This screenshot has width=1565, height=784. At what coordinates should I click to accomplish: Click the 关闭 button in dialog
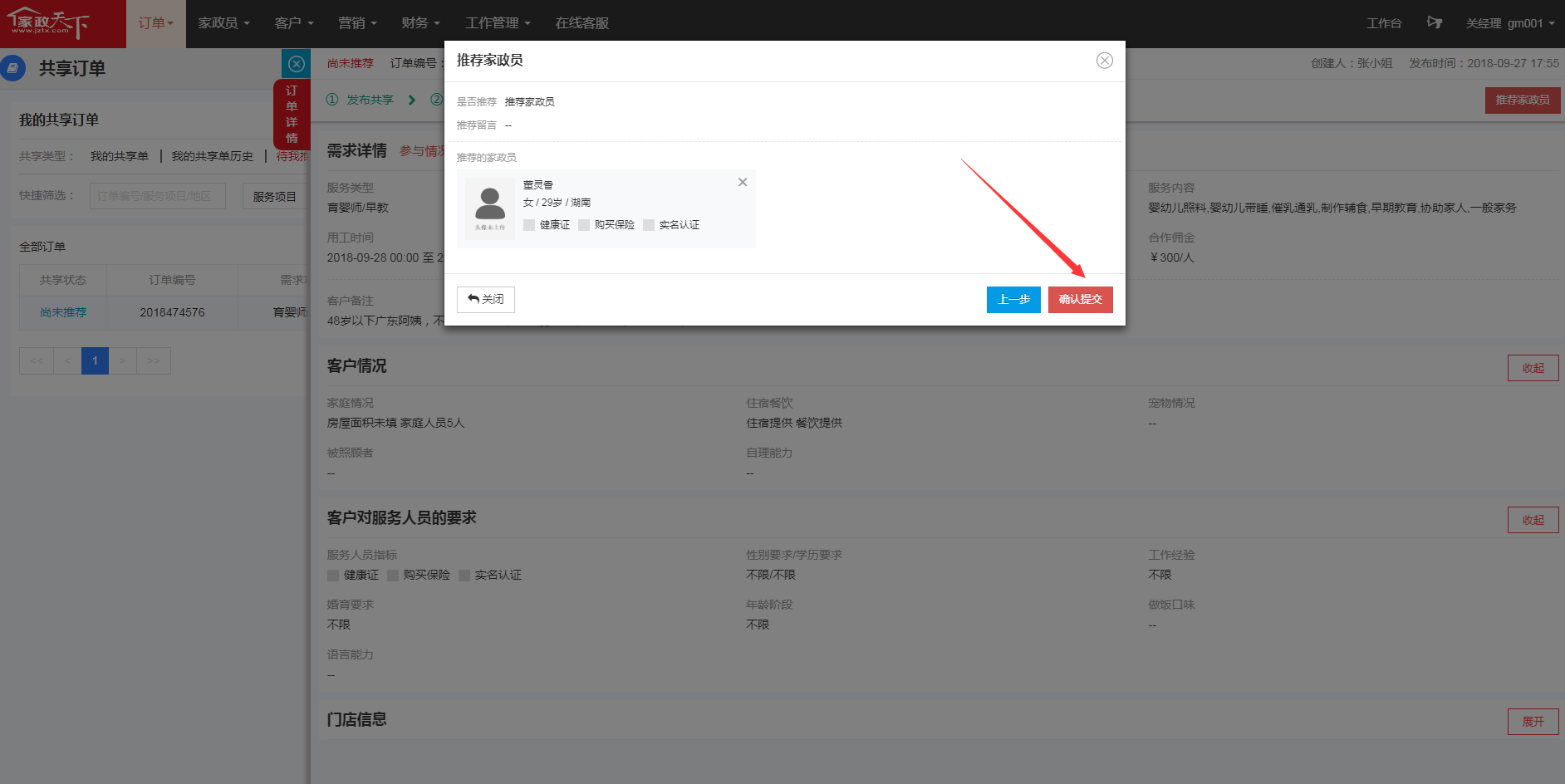tap(486, 300)
